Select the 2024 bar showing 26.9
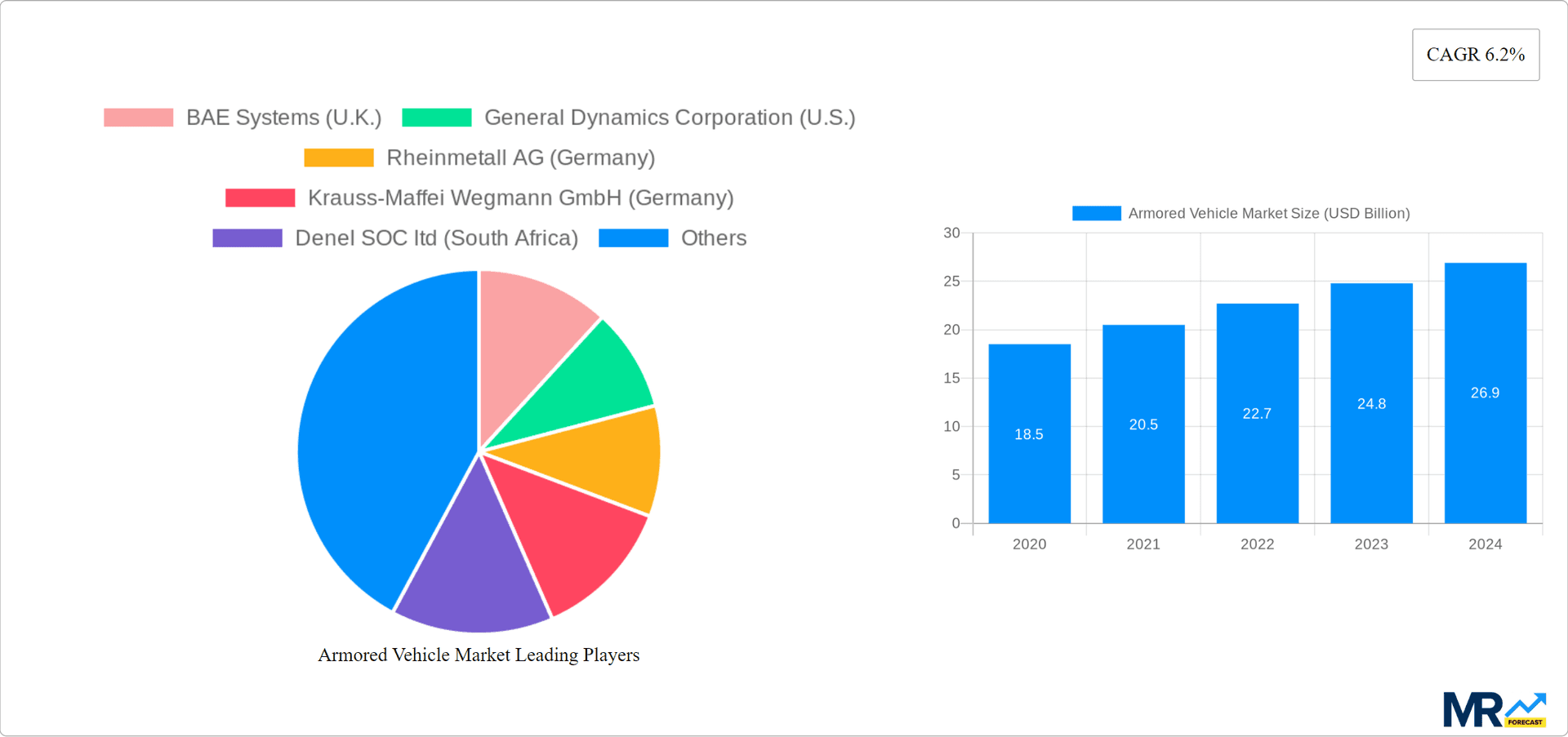 pyautogui.click(x=1485, y=393)
